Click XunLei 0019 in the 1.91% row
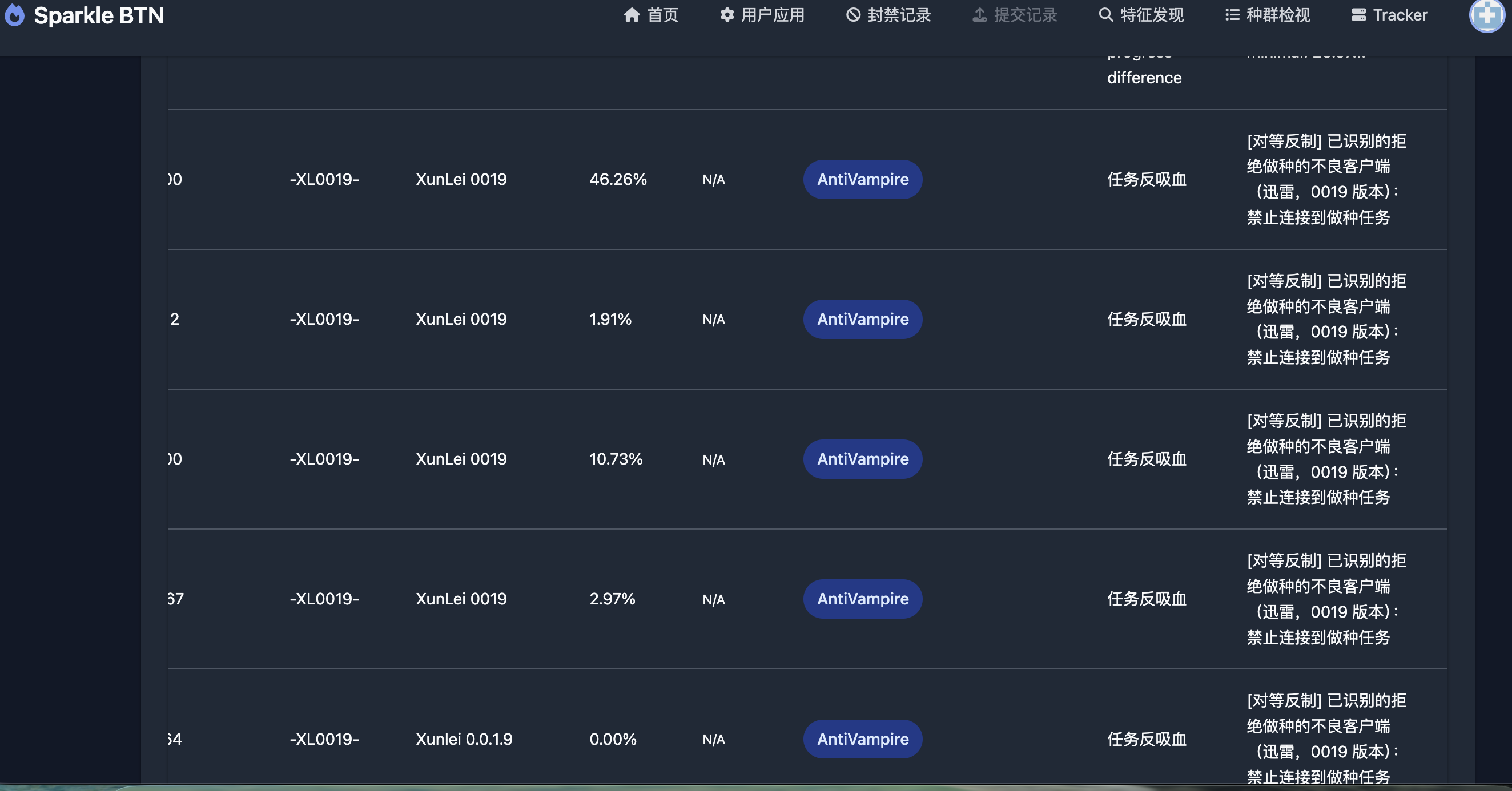Viewport: 1512px width, 791px height. point(461,319)
